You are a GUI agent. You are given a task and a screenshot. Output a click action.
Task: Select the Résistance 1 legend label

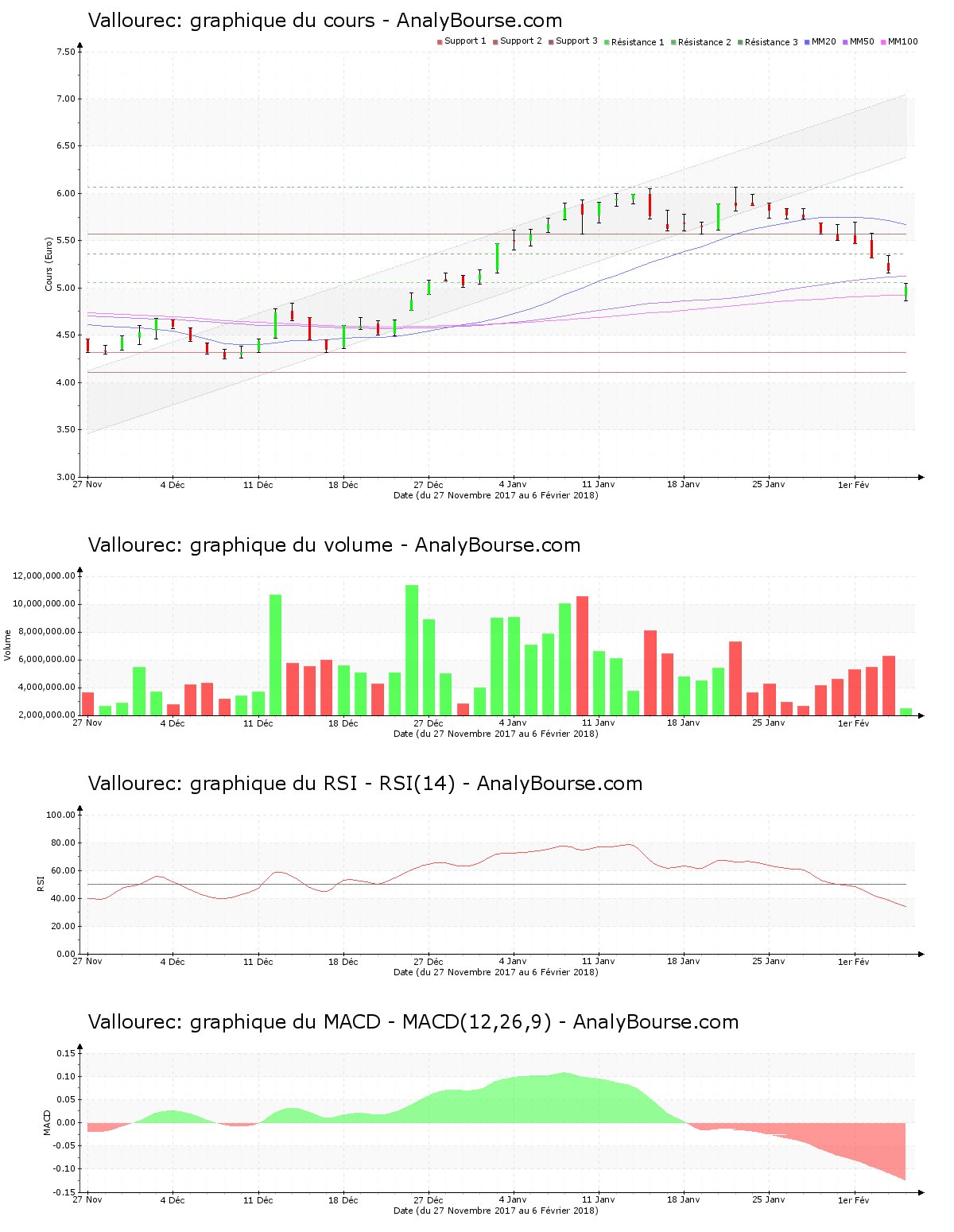pyautogui.click(x=638, y=42)
